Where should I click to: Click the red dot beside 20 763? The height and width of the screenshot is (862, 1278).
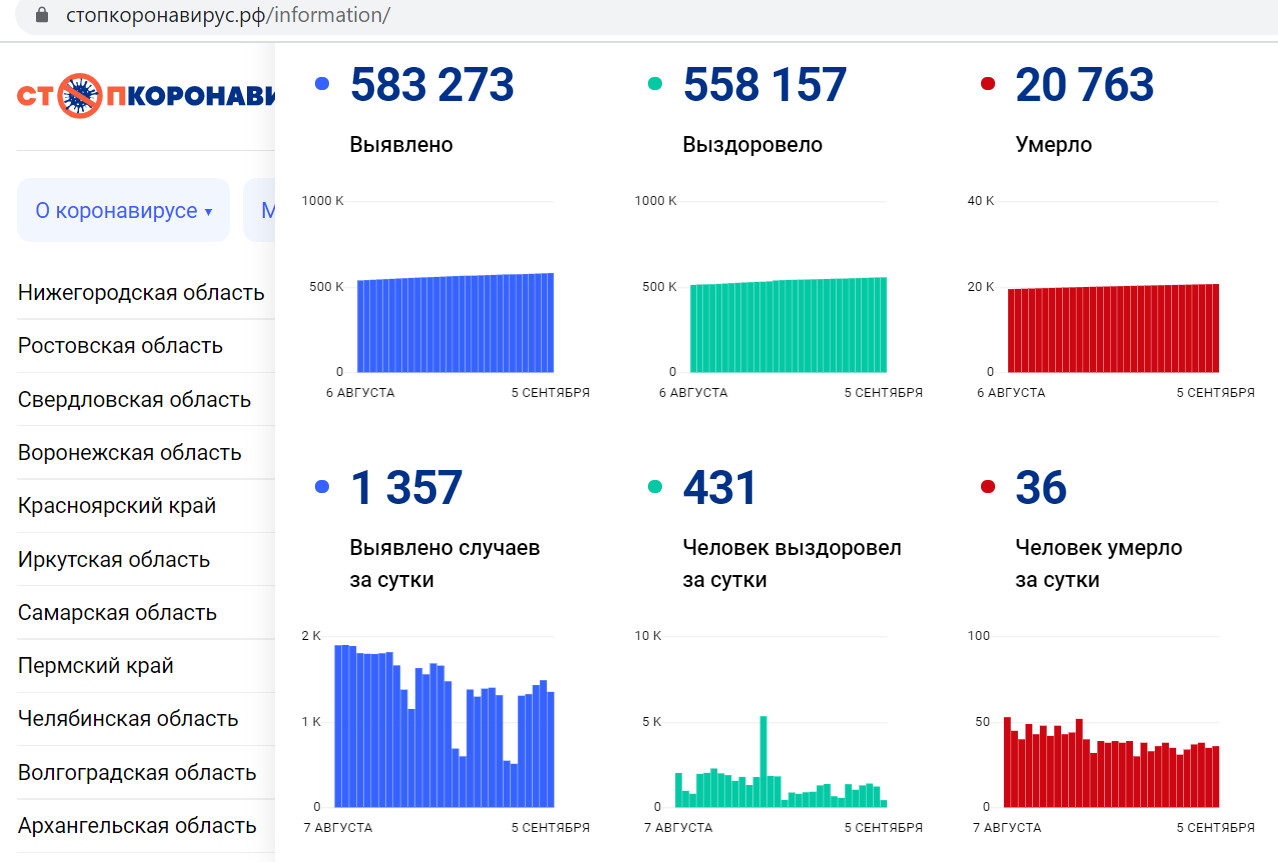[x=988, y=85]
